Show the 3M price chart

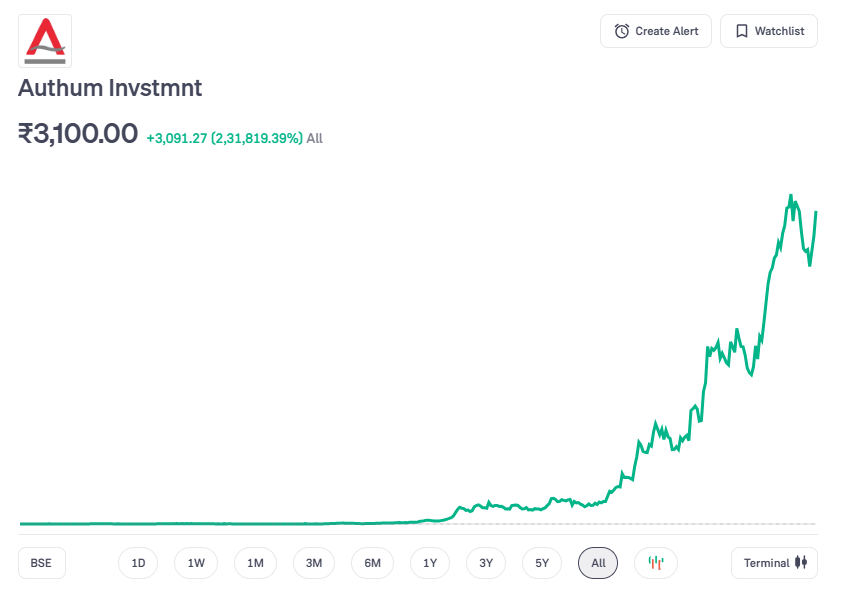314,563
